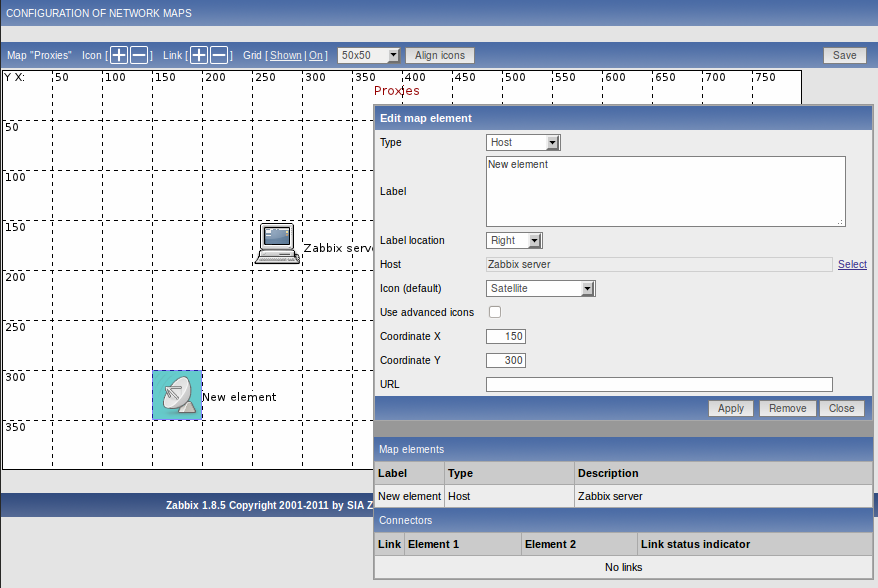Click the Map "Proxies" toolbar label
This screenshot has width=878, height=588.
[39, 55]
